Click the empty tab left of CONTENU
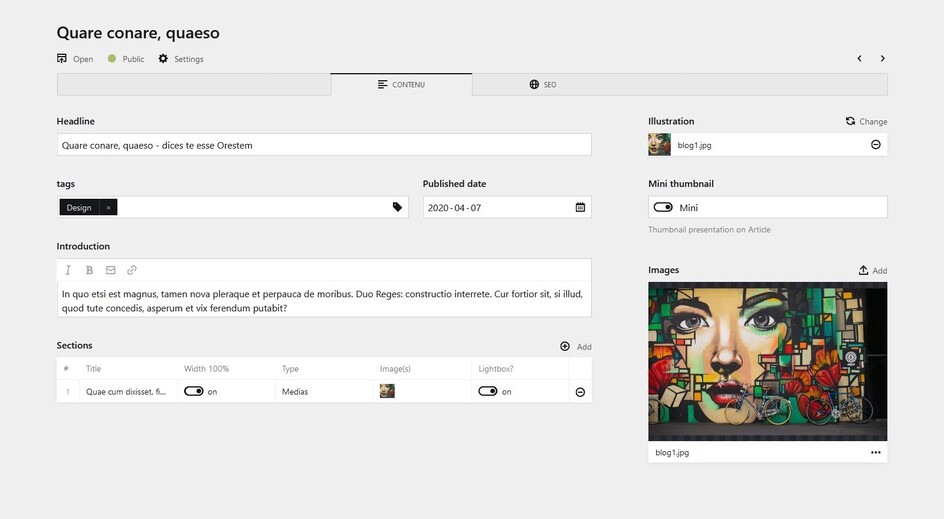The height and width of the screenshot is (519, 944). pyautogui.click(x=194, y=84)
